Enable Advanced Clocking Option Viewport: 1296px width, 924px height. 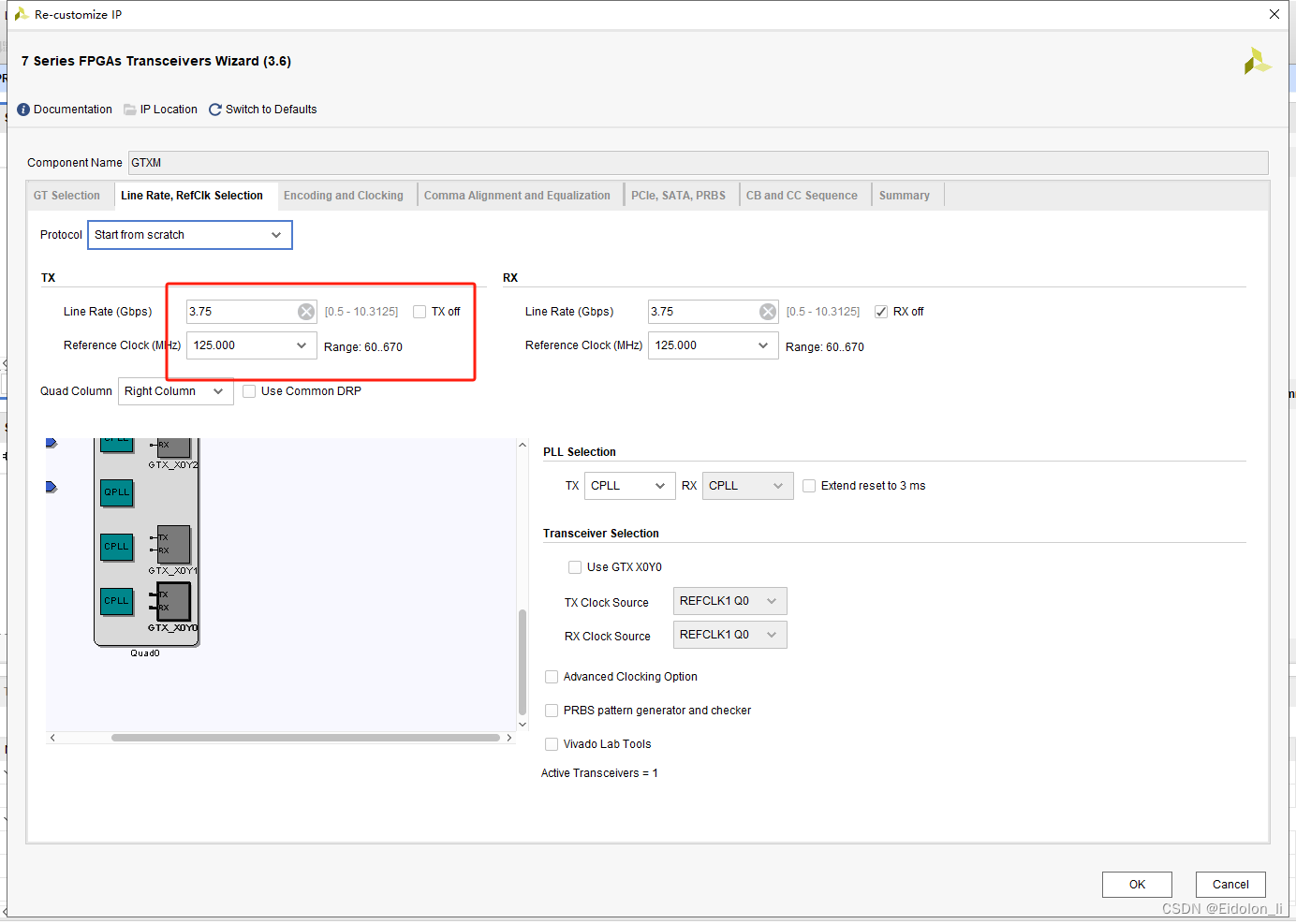pyautogui.click(x=552, y=677)
